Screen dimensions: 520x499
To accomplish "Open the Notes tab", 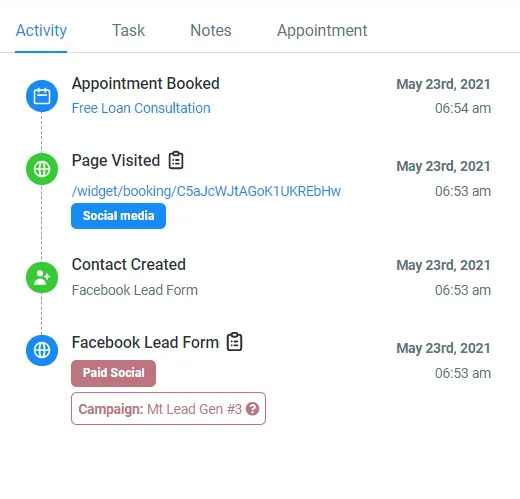I will point(211,30).
